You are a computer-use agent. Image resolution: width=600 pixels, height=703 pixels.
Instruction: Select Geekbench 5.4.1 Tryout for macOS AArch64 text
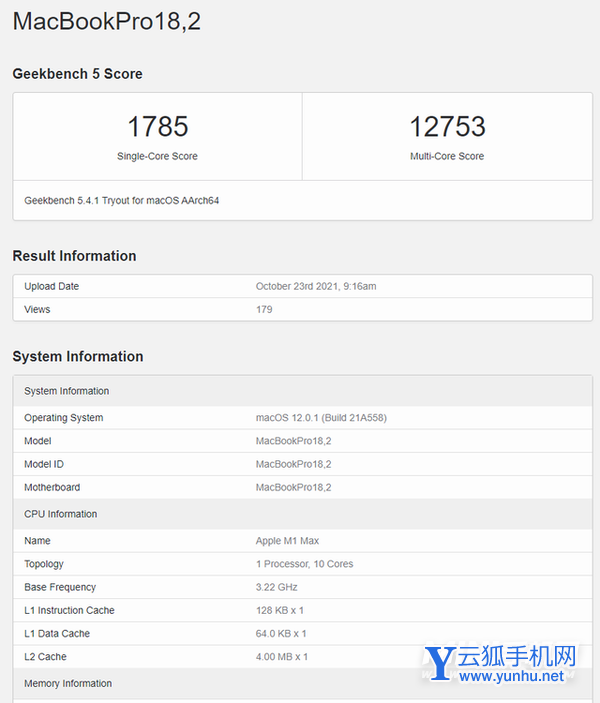tap(122, 200)
